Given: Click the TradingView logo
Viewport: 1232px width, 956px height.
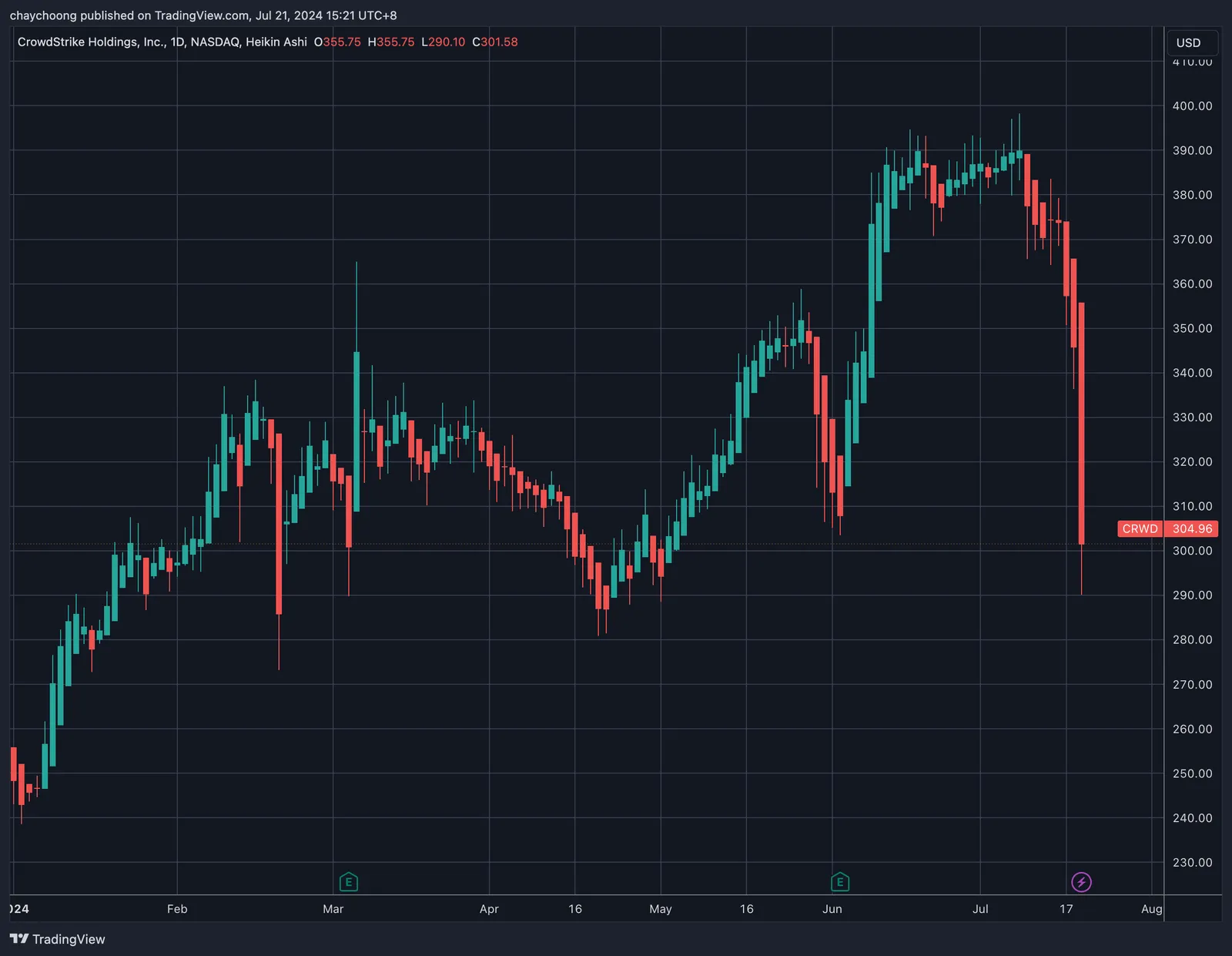Looking at the screenshot, I should 58,939.
